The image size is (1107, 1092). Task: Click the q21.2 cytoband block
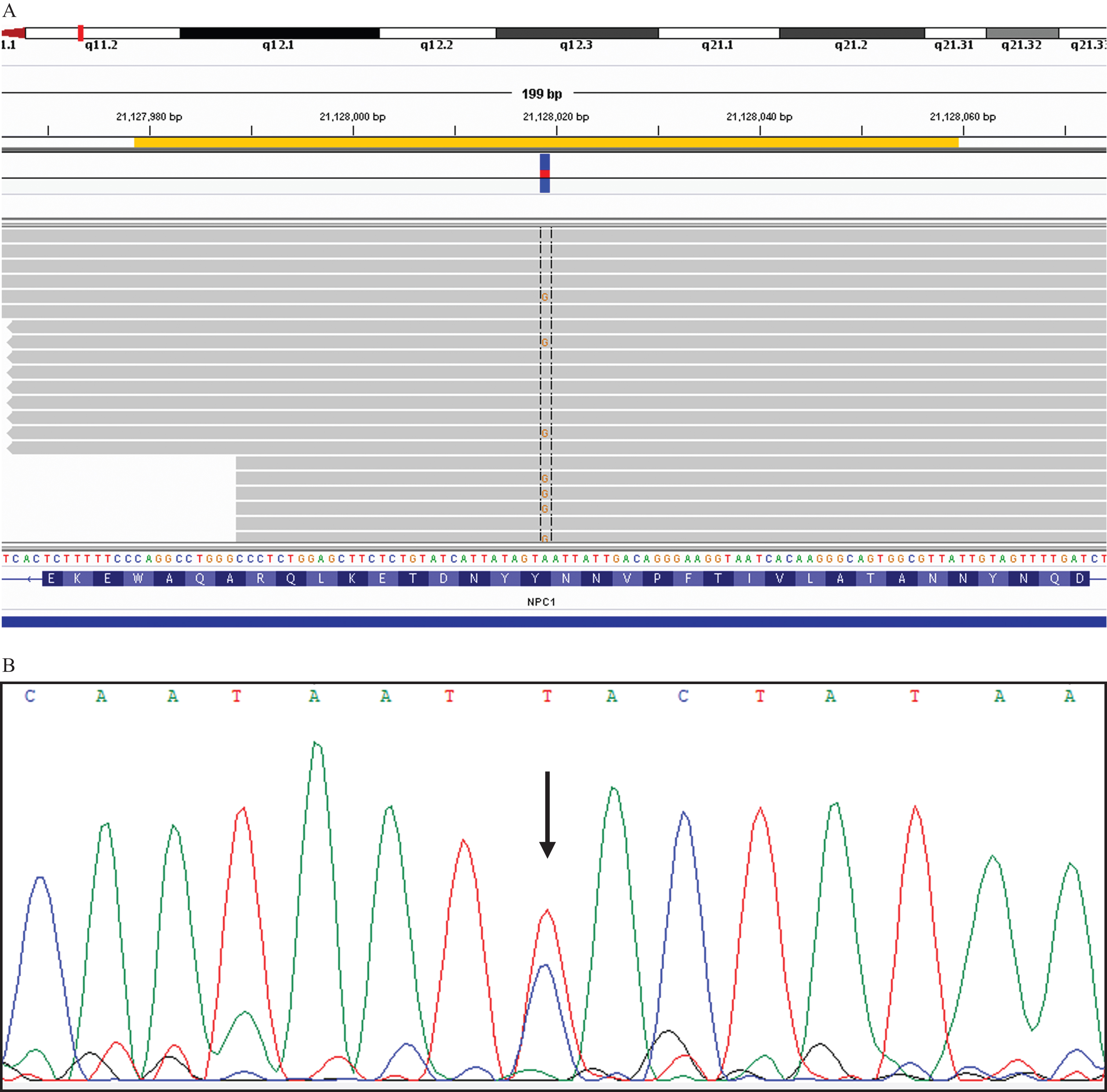pos(852,33)
